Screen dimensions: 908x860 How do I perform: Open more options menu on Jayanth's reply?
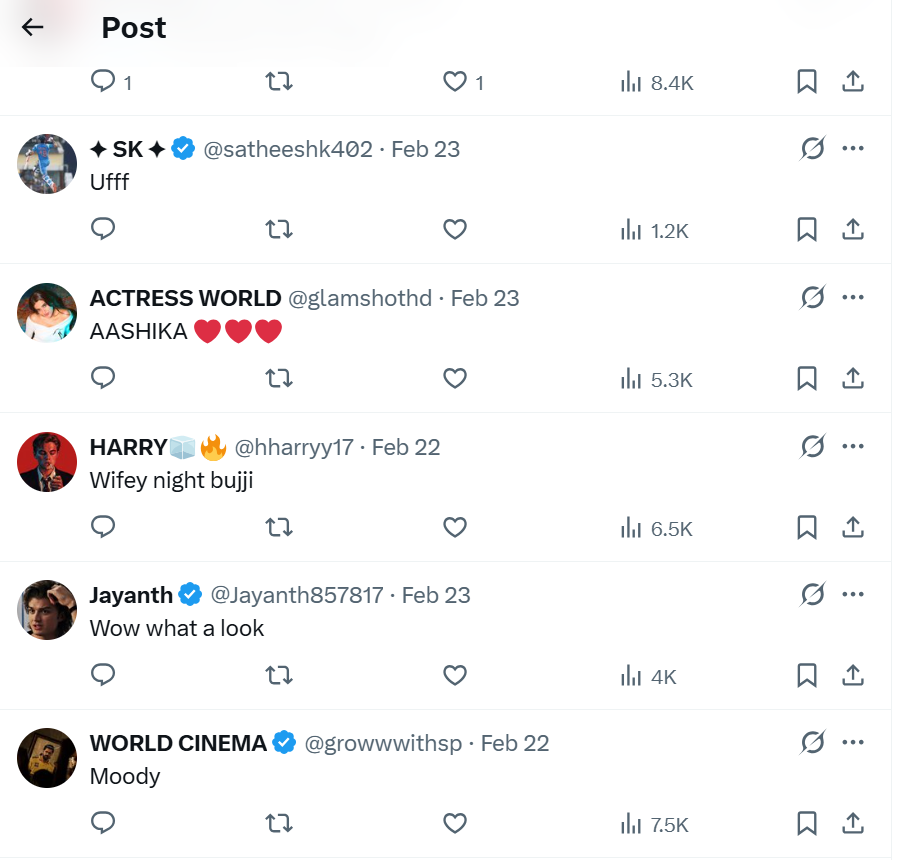[853, 595]
